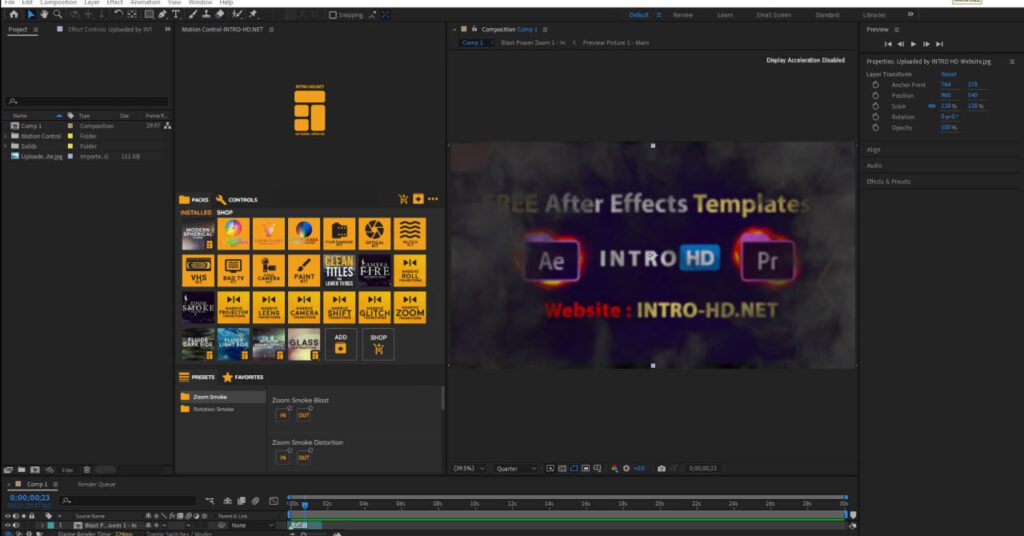Select the Rectangle shape tool
1024x536 pixels.
(149, 14)
